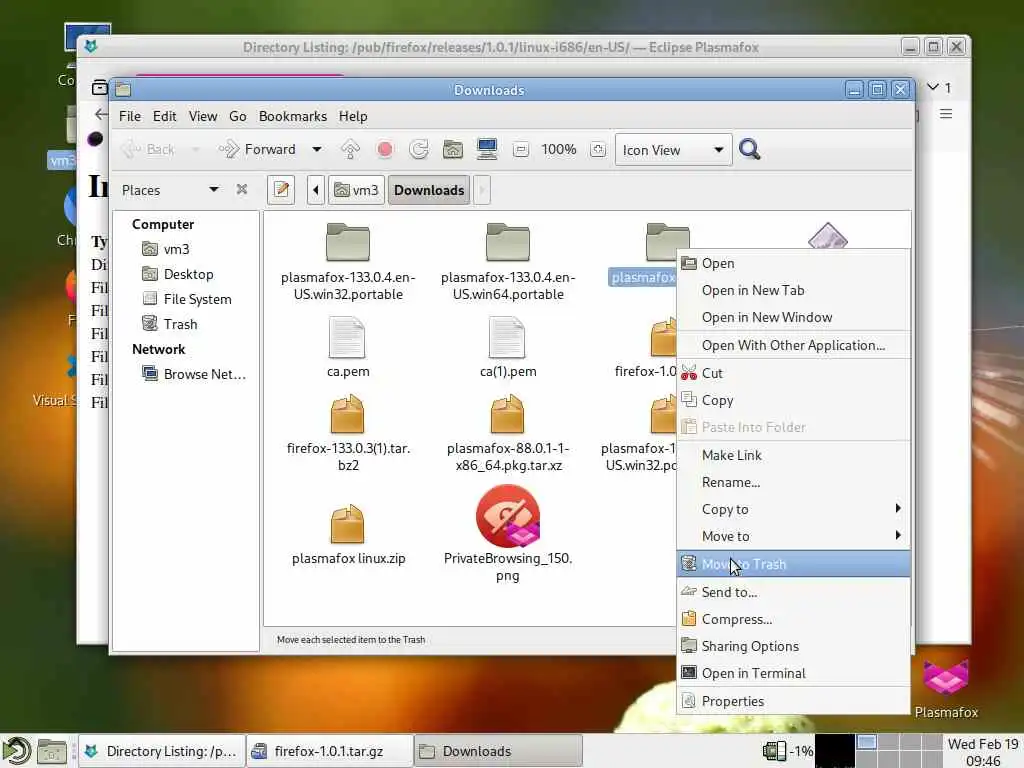
Task: Choose Open in Terminal
Action: click(793, 673)
